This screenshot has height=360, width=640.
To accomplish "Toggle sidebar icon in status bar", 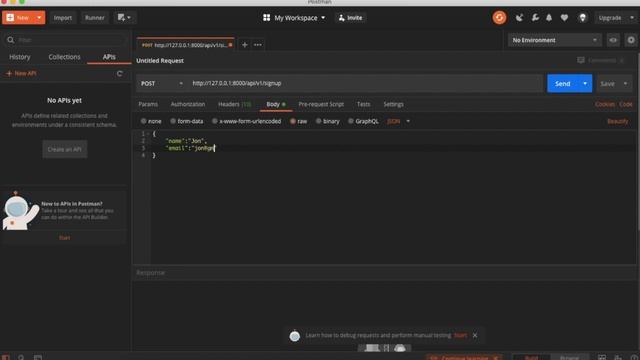I will [x=6, y=357].
